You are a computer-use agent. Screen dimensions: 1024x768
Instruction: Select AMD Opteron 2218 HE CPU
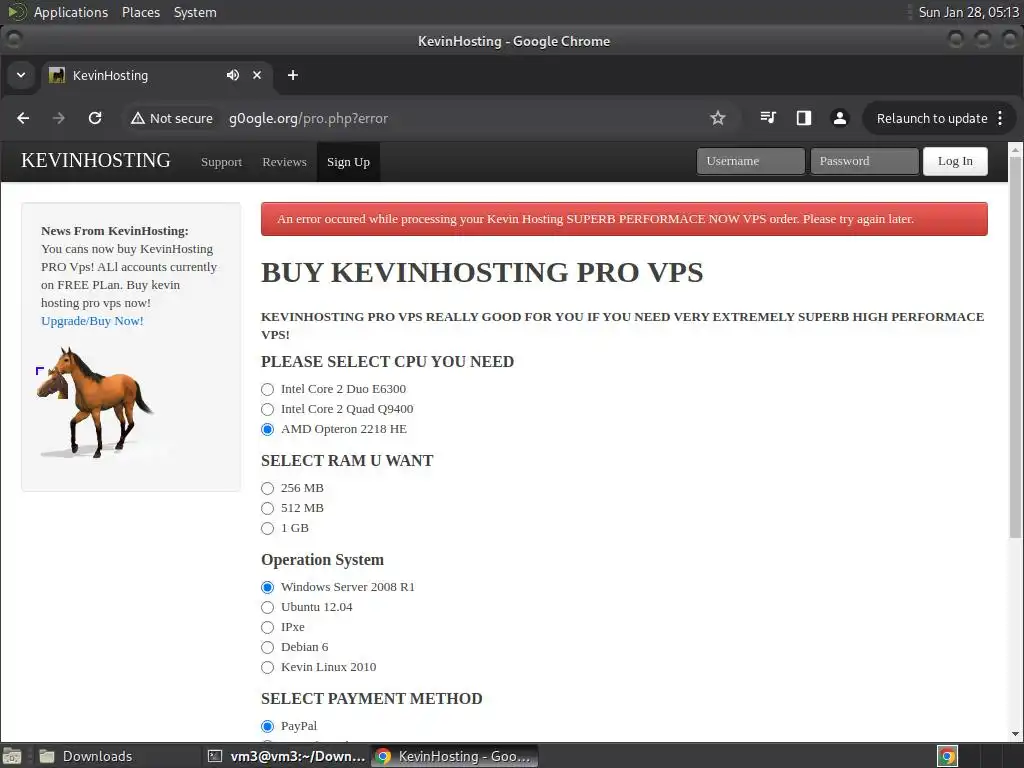267,429
